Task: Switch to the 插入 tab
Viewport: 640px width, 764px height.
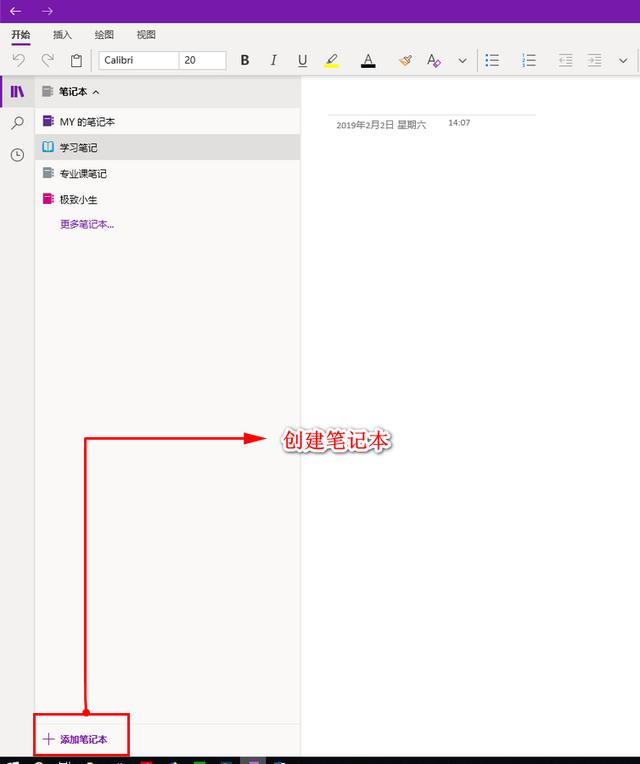Action: pyautogui.click(x=62, y=35)
